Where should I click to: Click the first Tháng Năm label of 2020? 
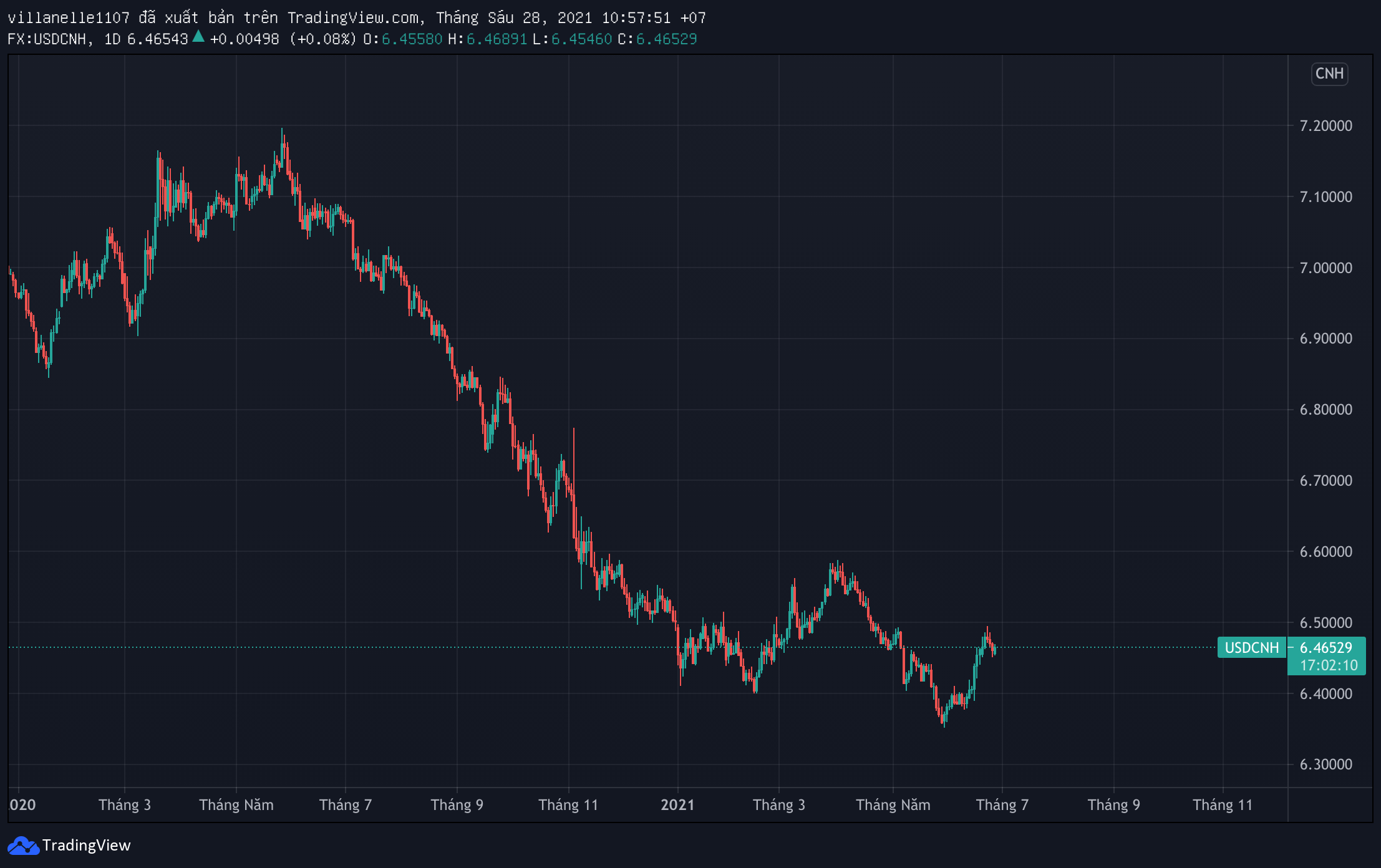(x=236, y=805)
